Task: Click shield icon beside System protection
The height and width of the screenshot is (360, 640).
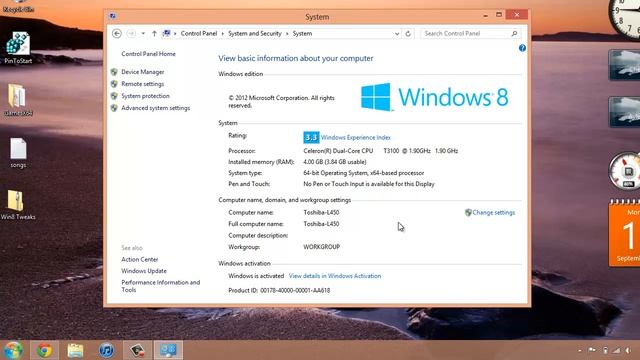Action: click(x=114, y=96)
